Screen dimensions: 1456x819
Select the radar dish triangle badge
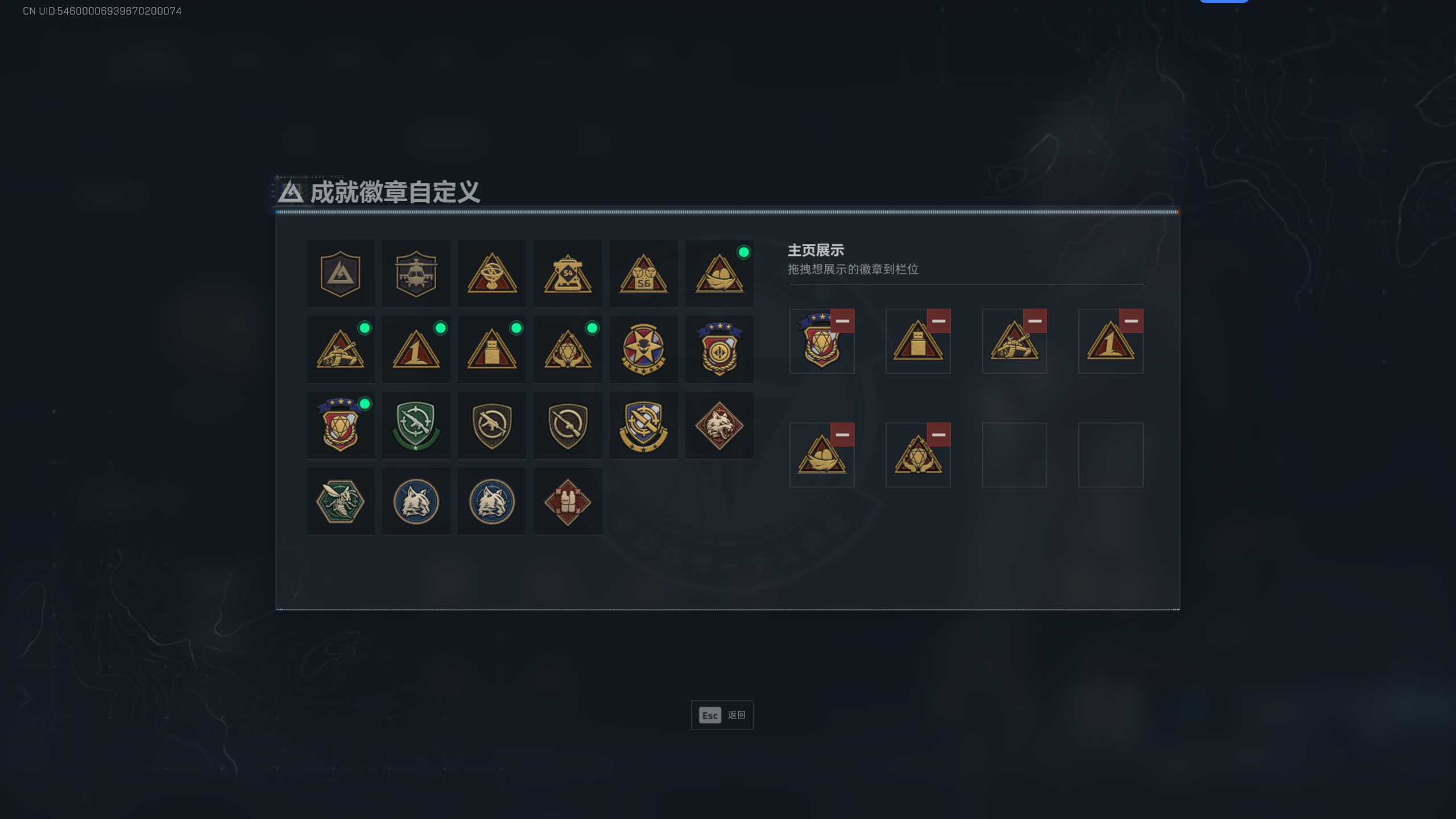(492, 274)
